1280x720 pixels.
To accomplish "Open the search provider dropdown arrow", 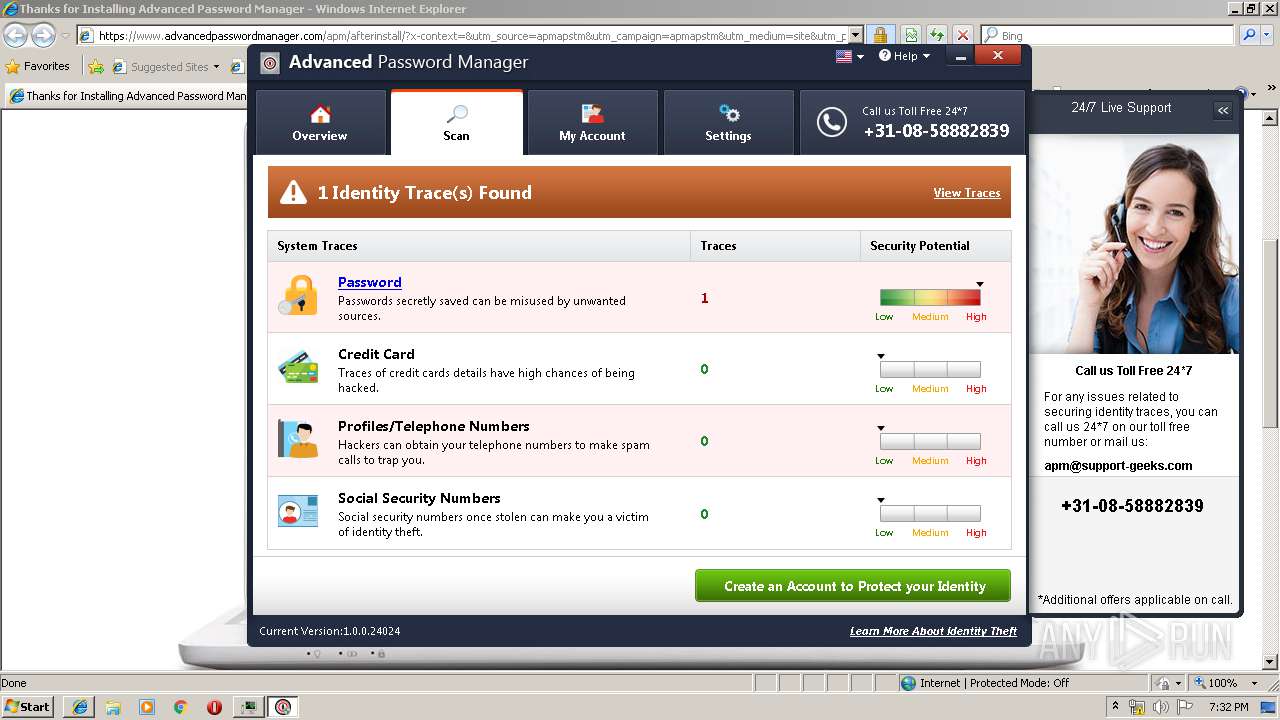I will [1266, 35].
